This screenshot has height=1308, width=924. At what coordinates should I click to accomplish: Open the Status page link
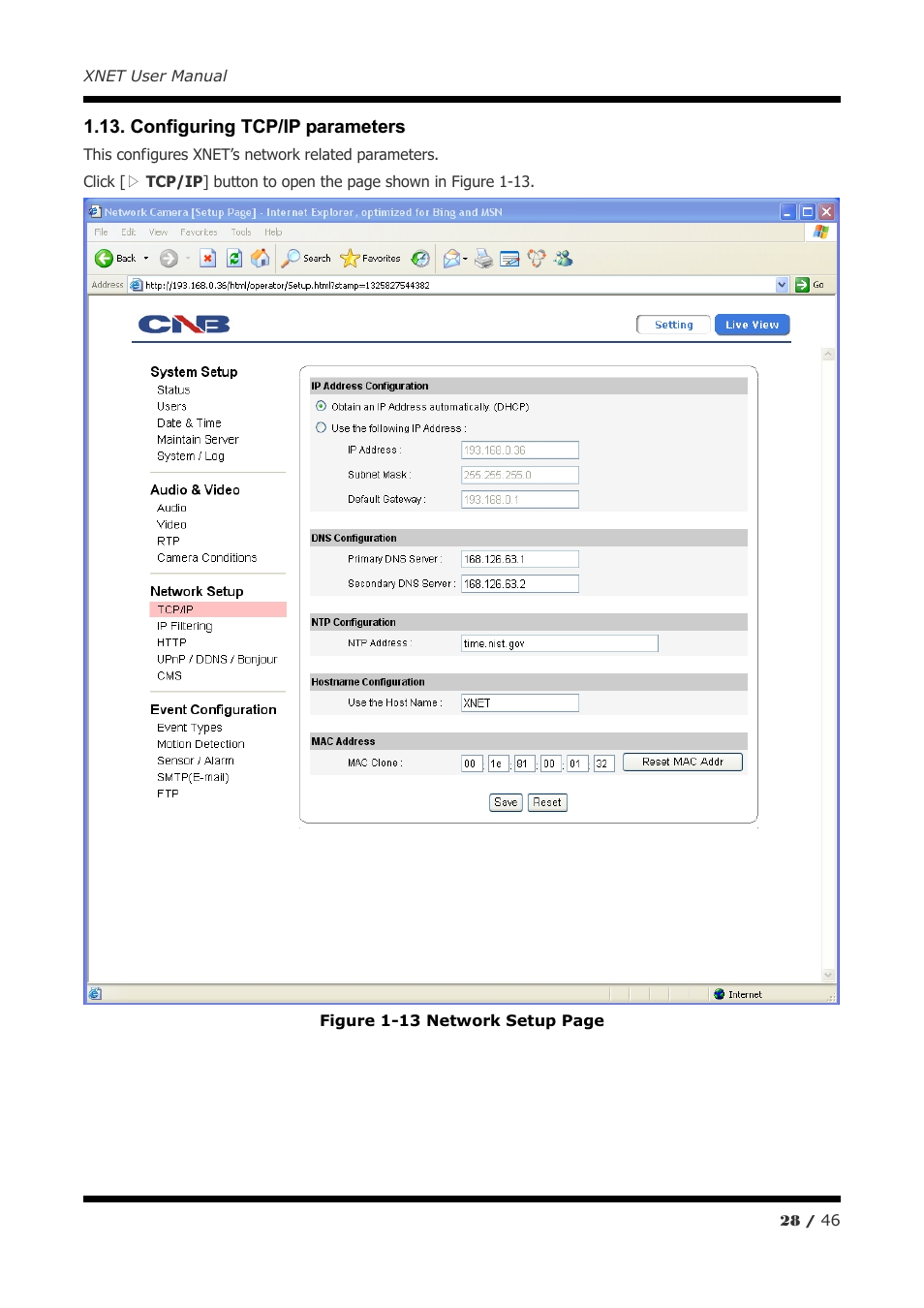(x=173, y=390)
